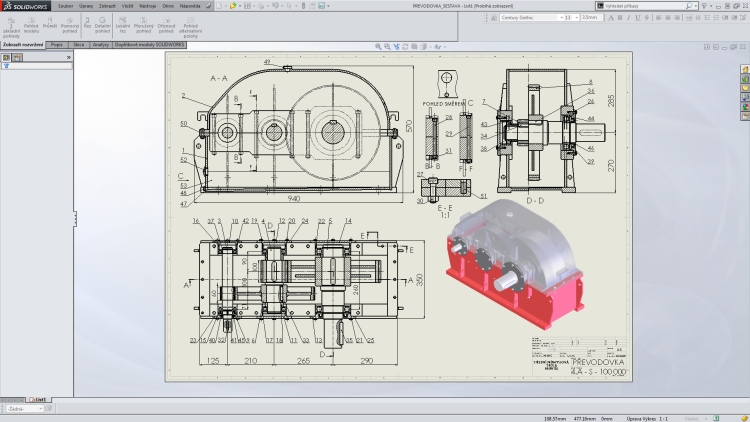Click the Zoom to area icon

click(x=387, y=47)
